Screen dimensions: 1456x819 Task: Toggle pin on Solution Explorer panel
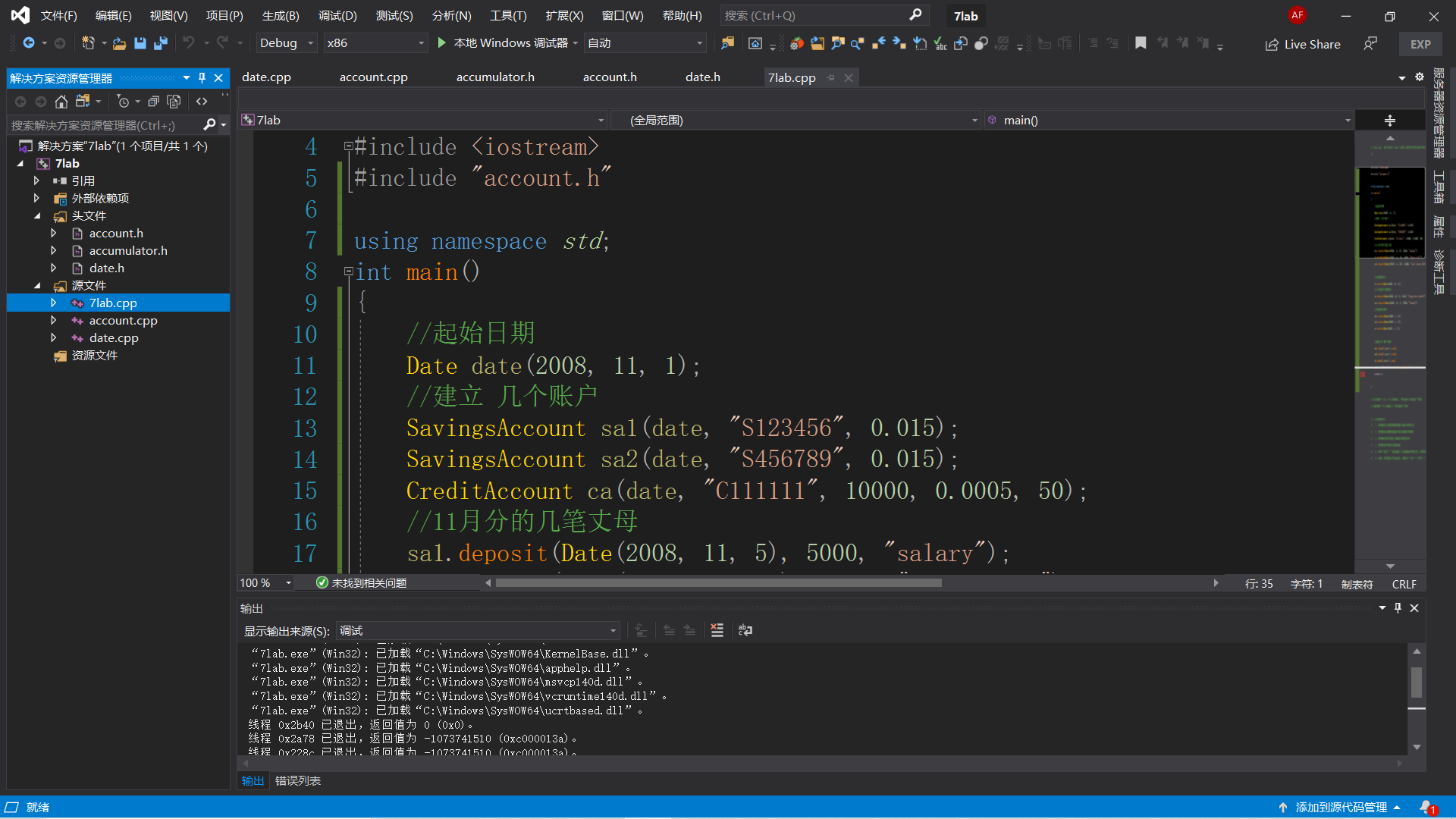click(x=202, y=77)
